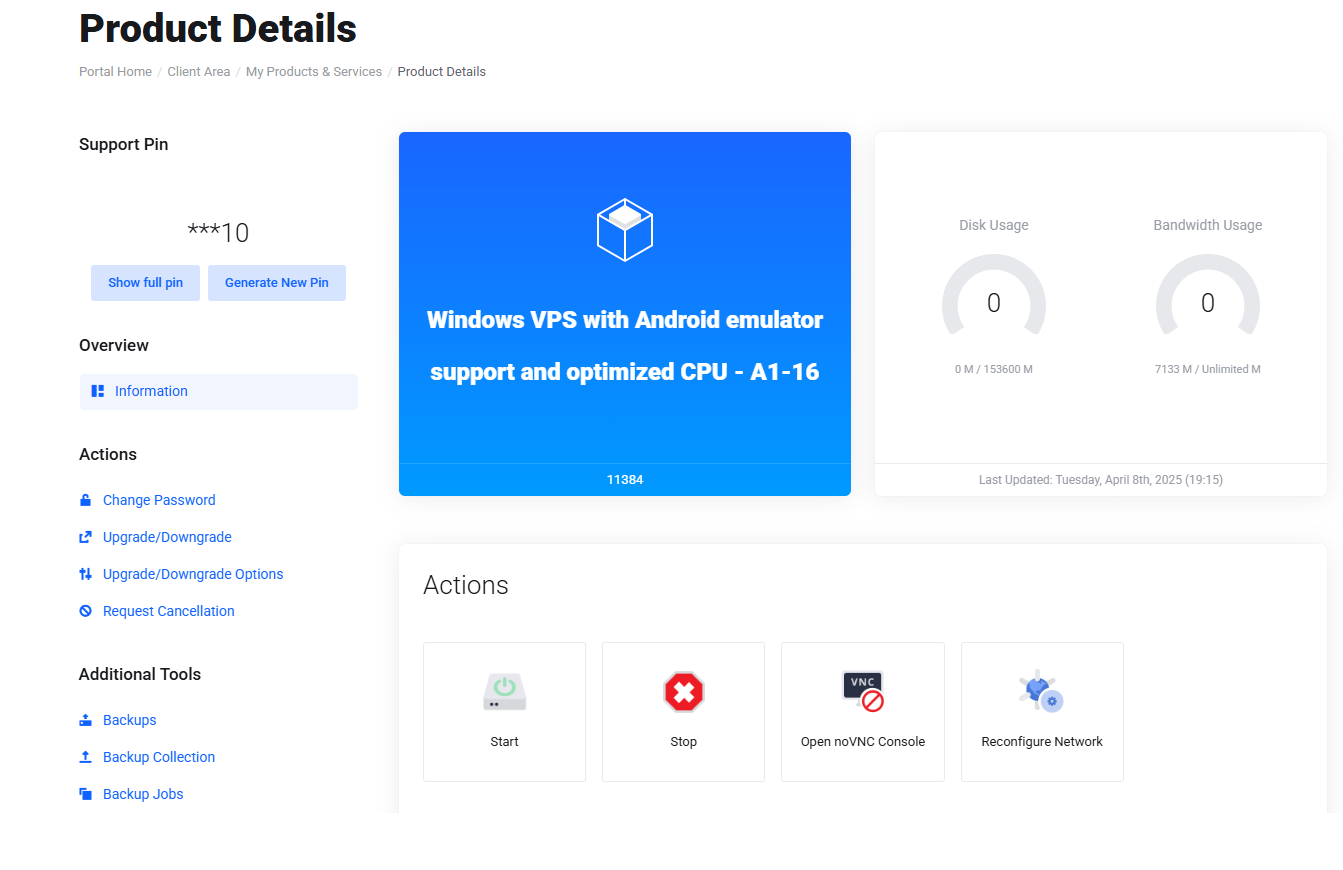This screenshot has width=1343, height=870.
Task: Open noVNC Console tile
Action: tap(863, 712)
